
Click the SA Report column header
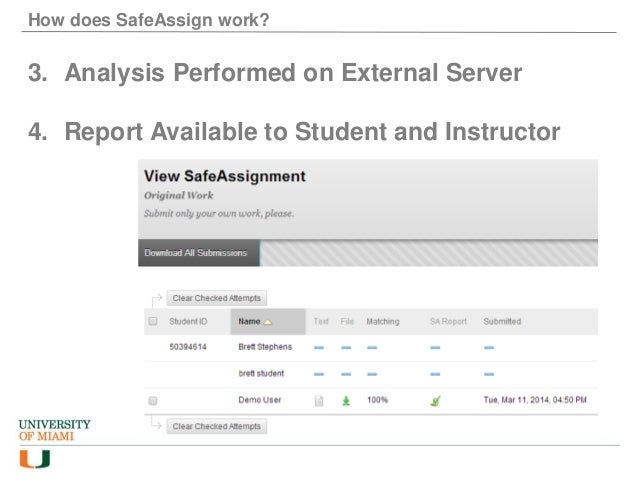pyautogui.click(x=448, y=322)
